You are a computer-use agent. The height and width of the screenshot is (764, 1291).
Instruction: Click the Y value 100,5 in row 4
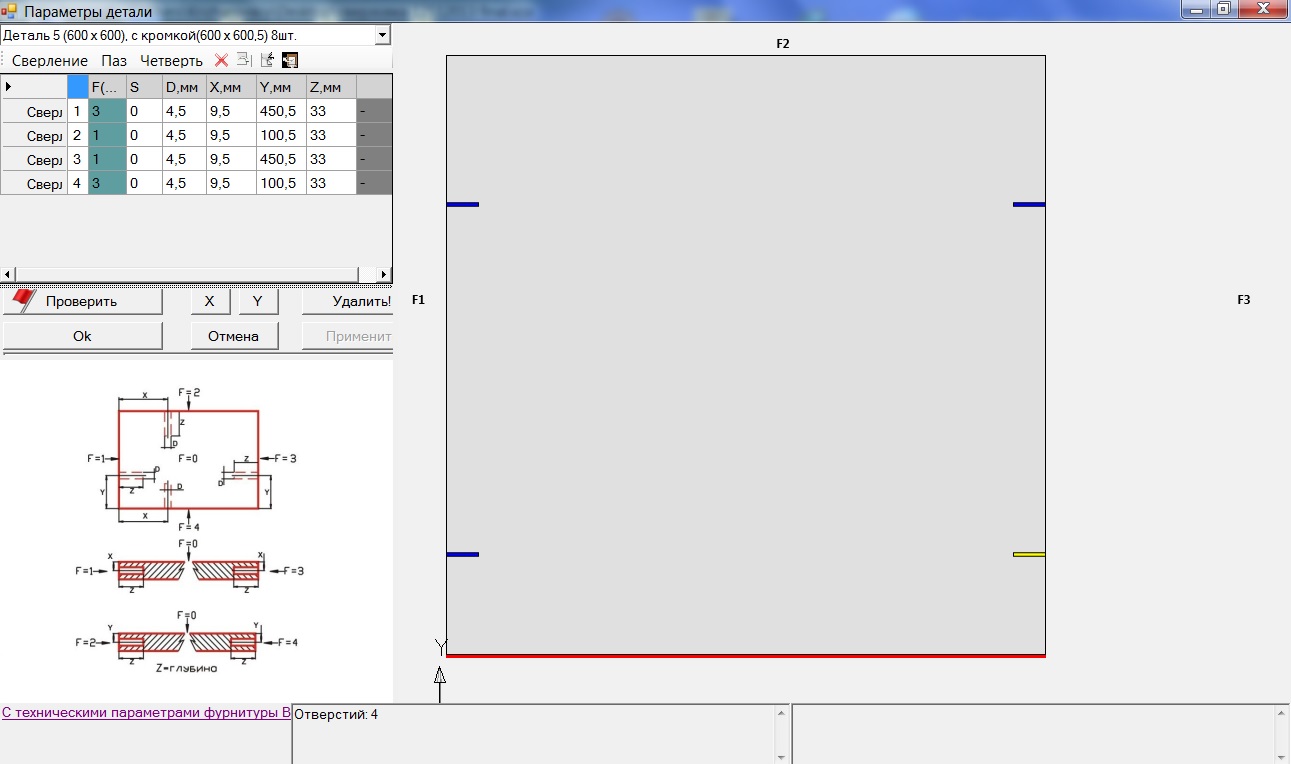tap(281, 183)
